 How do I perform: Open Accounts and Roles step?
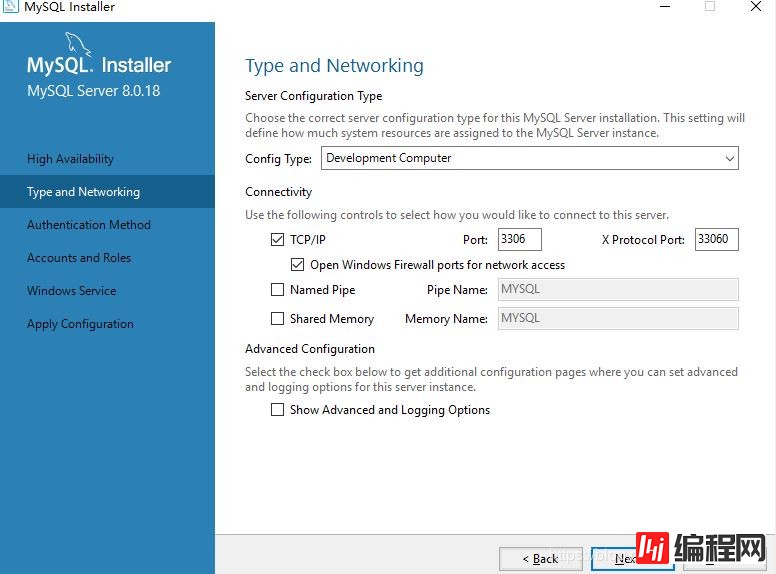(79, 258)
